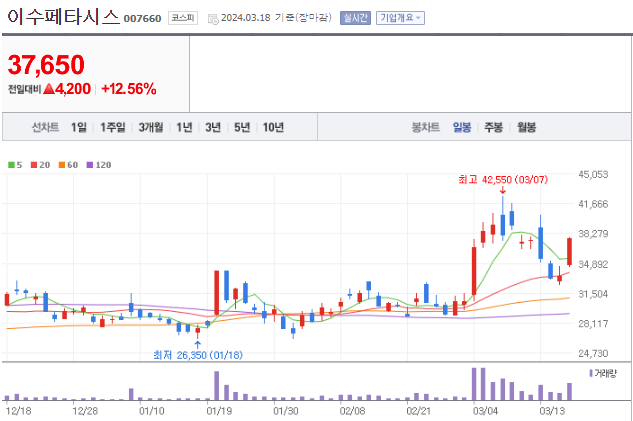Click the 최저 26,350 (01/18) low label
This screenshot has width=633, height=421.
[x=198, y=355]
